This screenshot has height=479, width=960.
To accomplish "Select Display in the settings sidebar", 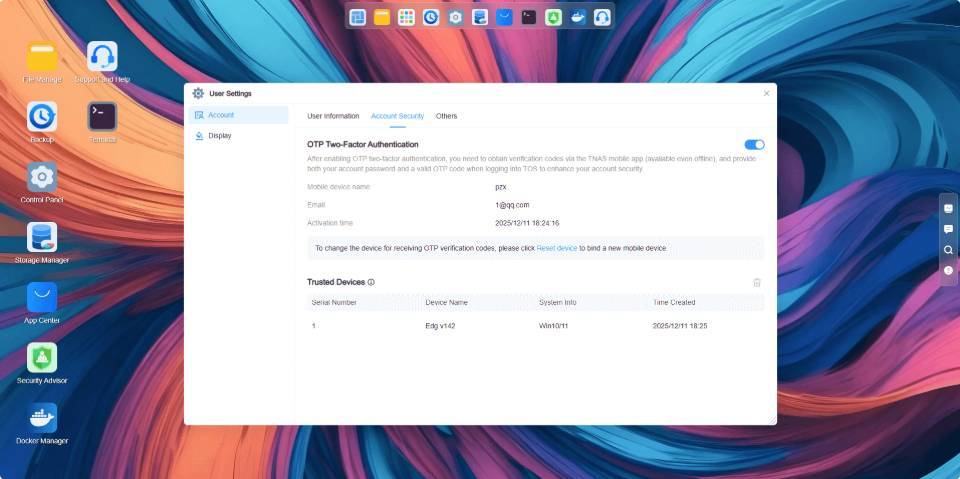I will 238,135.
